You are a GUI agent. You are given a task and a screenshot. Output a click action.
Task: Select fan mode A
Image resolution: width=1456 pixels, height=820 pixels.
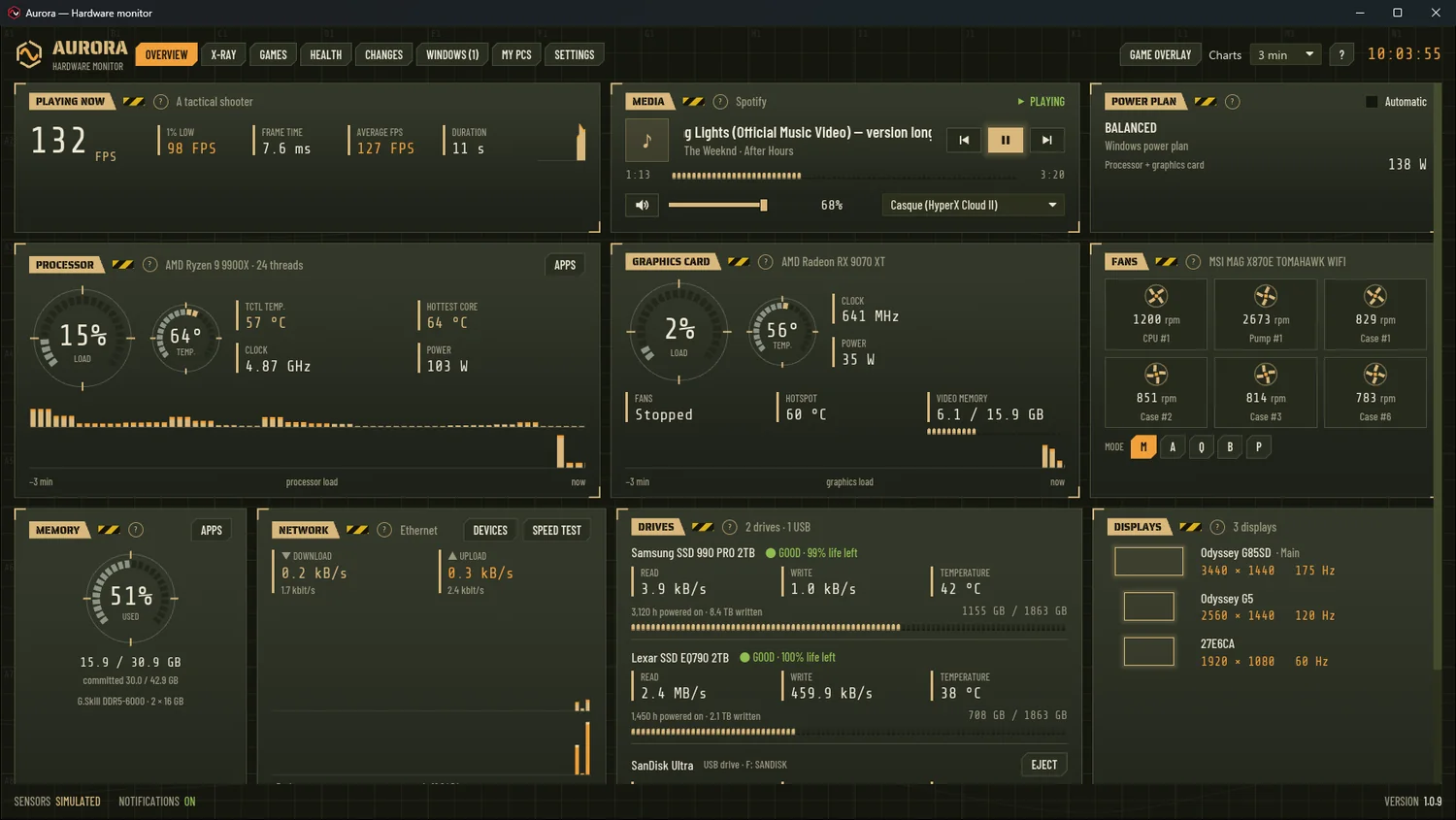pyautogui.click(x=1173, y=447)
